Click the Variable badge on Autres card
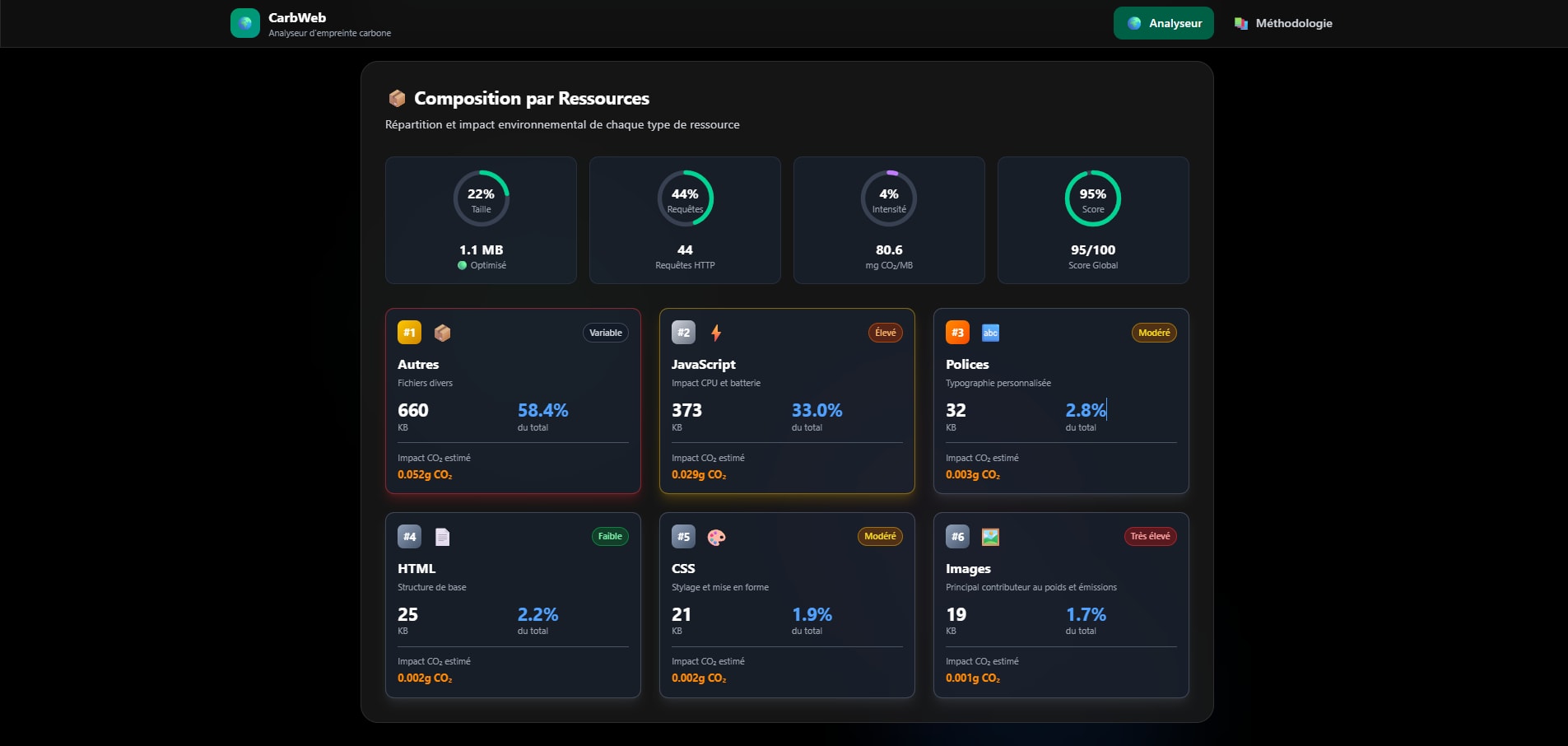Image resolution: width=1568 pixels, height=746 pixels. click(x=606, y=333)
